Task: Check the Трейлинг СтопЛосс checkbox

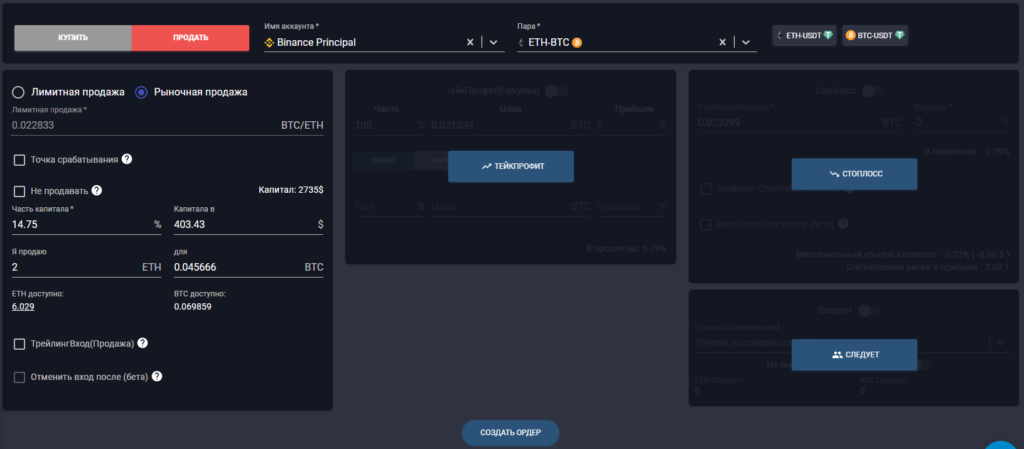Action: pos(706,189)
